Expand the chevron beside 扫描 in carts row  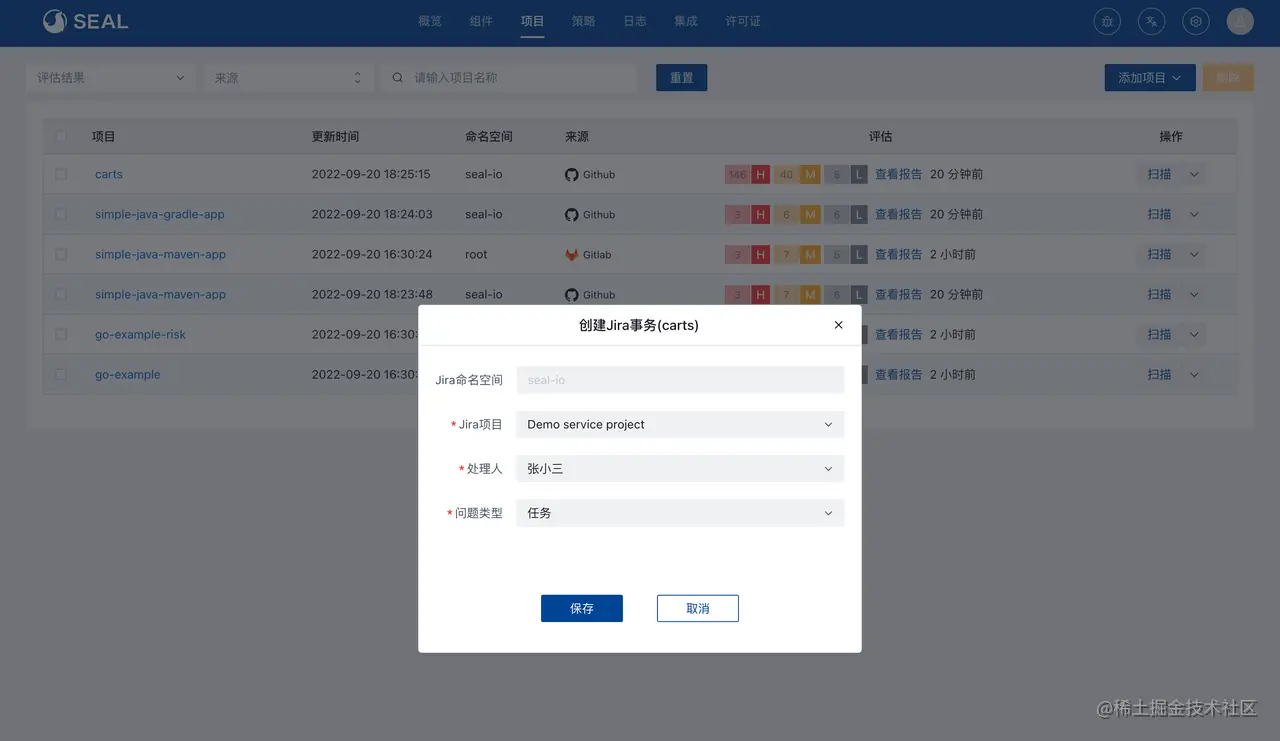click(1194, 174)
